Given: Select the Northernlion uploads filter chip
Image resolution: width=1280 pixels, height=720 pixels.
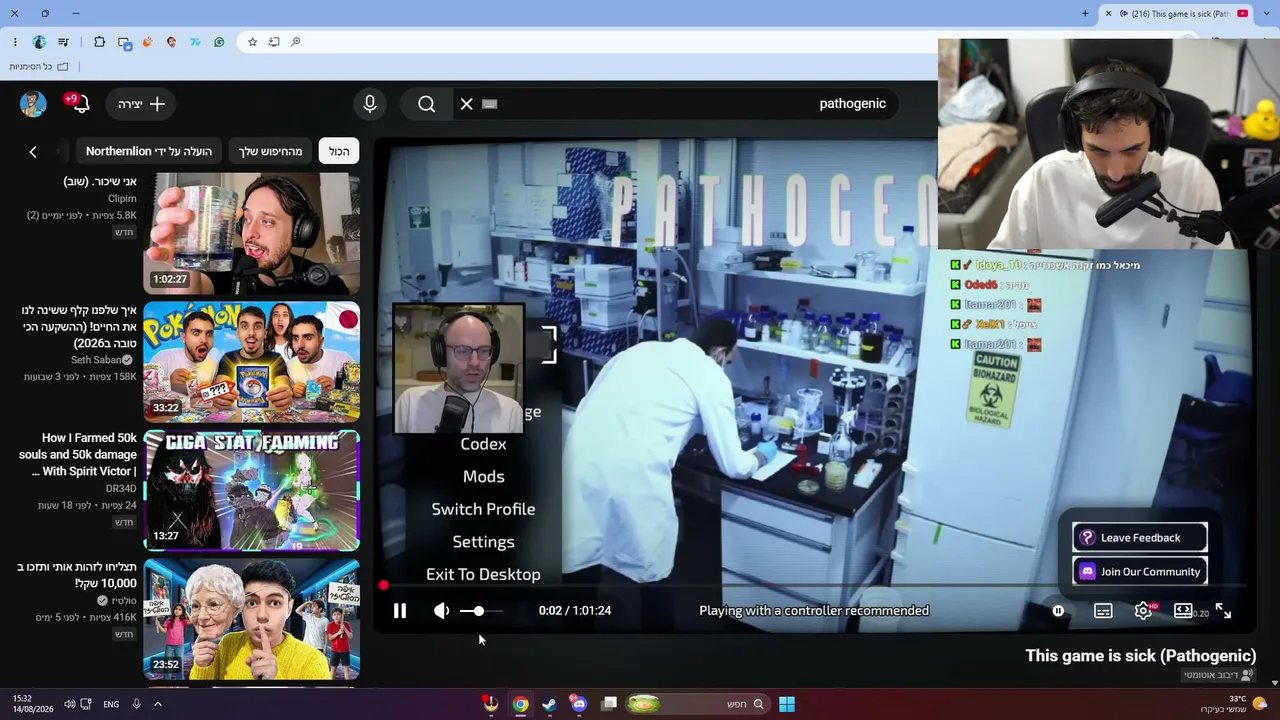Looking at the screenshot, I should (x=149, y=151).
